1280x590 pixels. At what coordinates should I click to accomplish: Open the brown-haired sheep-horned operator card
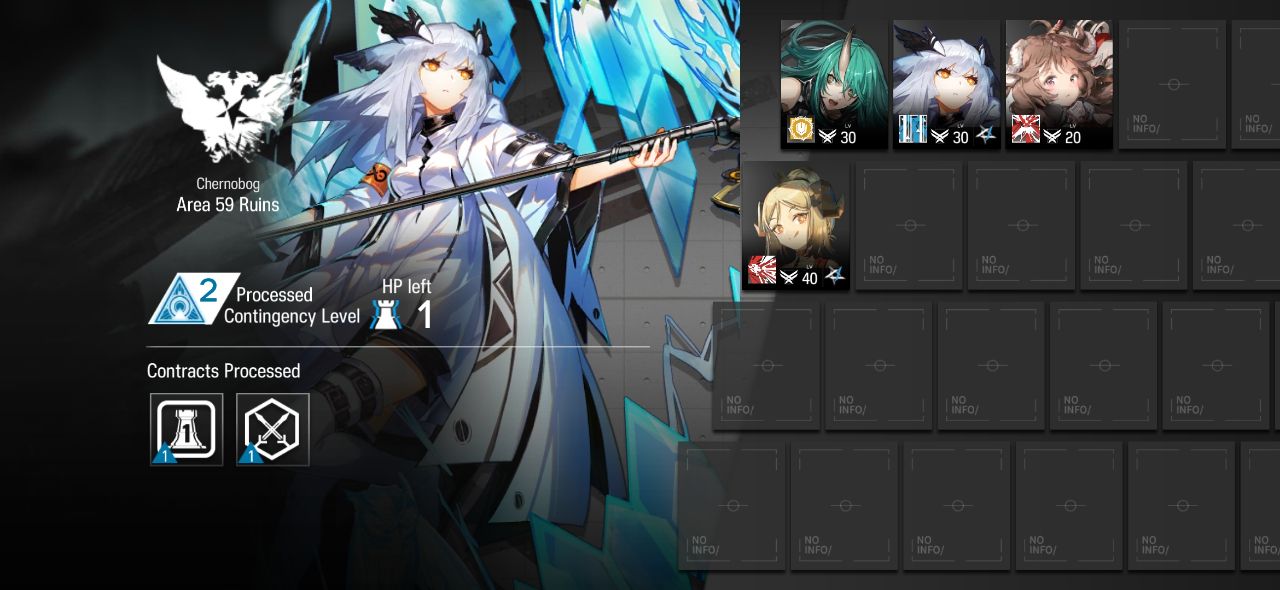1059,85
